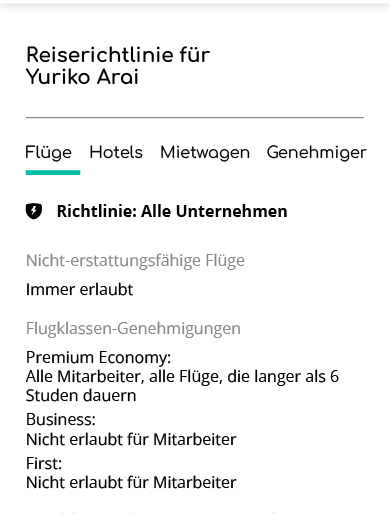
Task: Select the Immer erlaubt value
Action: 79,289
